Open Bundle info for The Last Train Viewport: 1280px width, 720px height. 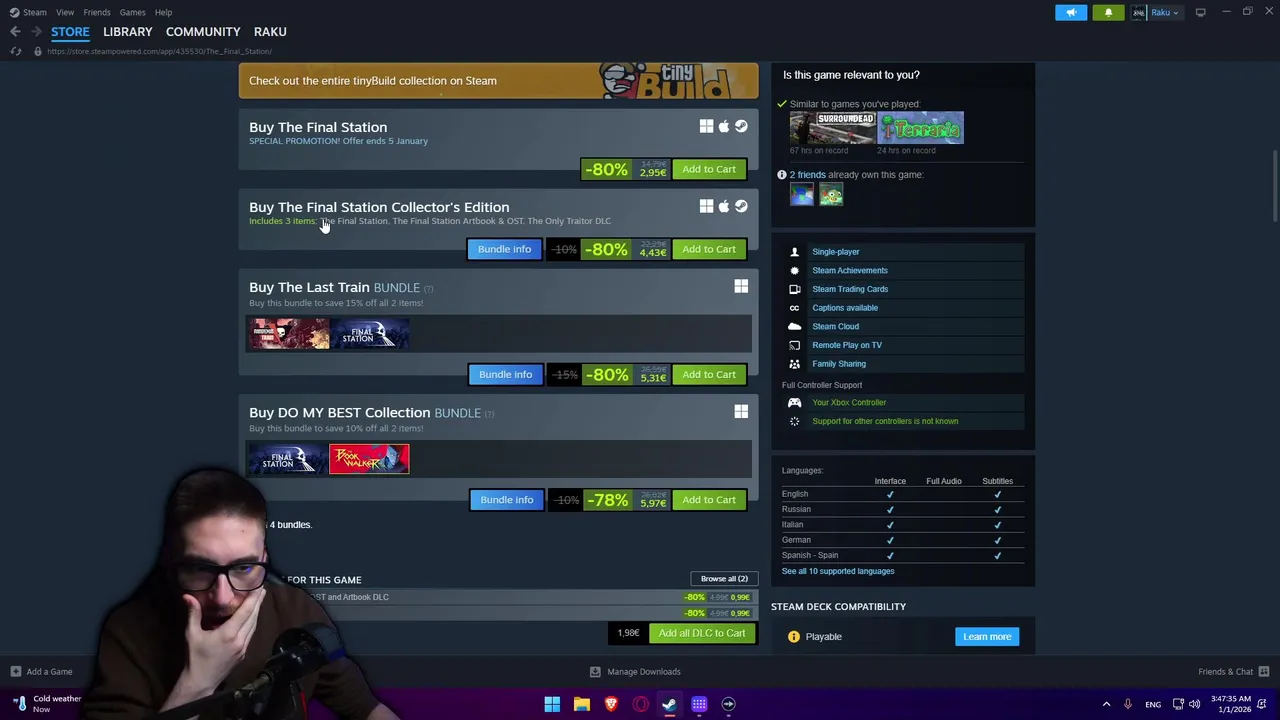[505, 374]
